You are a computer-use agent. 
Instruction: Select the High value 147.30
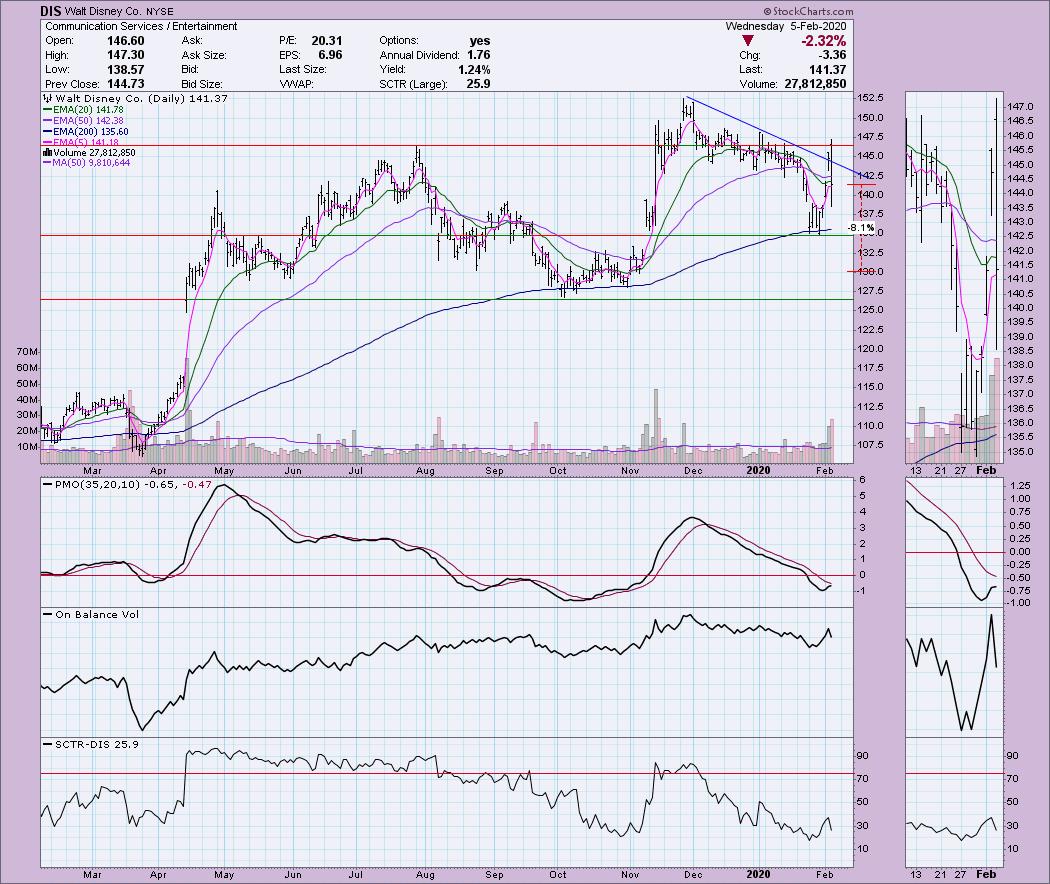point(125,55)
